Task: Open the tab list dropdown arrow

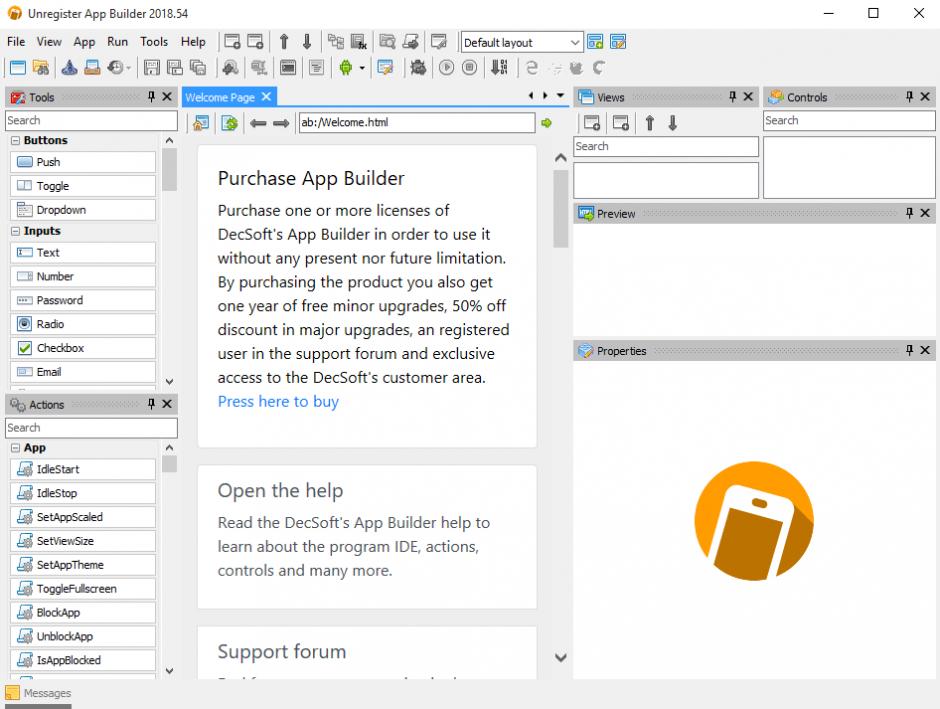Action: coord(561,95)
